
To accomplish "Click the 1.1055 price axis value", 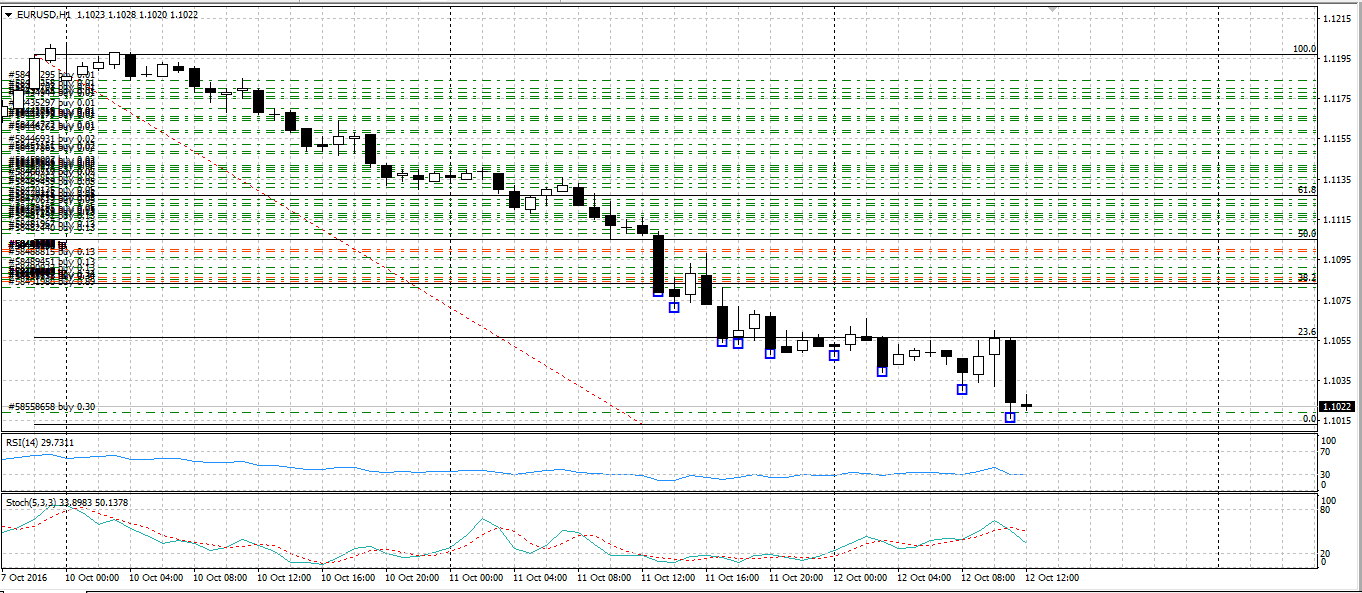I will pos(1337,341).
